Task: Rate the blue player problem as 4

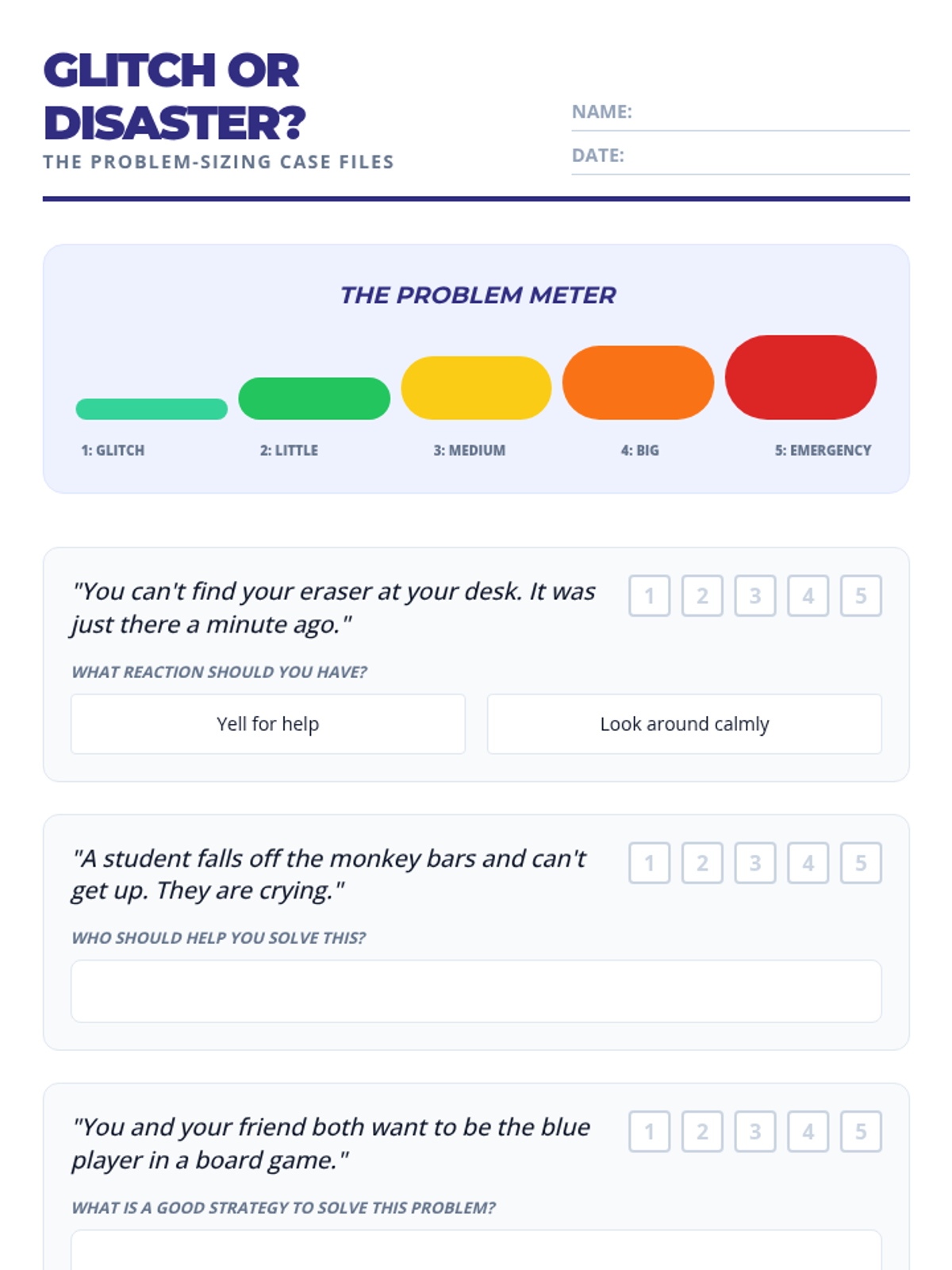Action: click(808, 1131)
